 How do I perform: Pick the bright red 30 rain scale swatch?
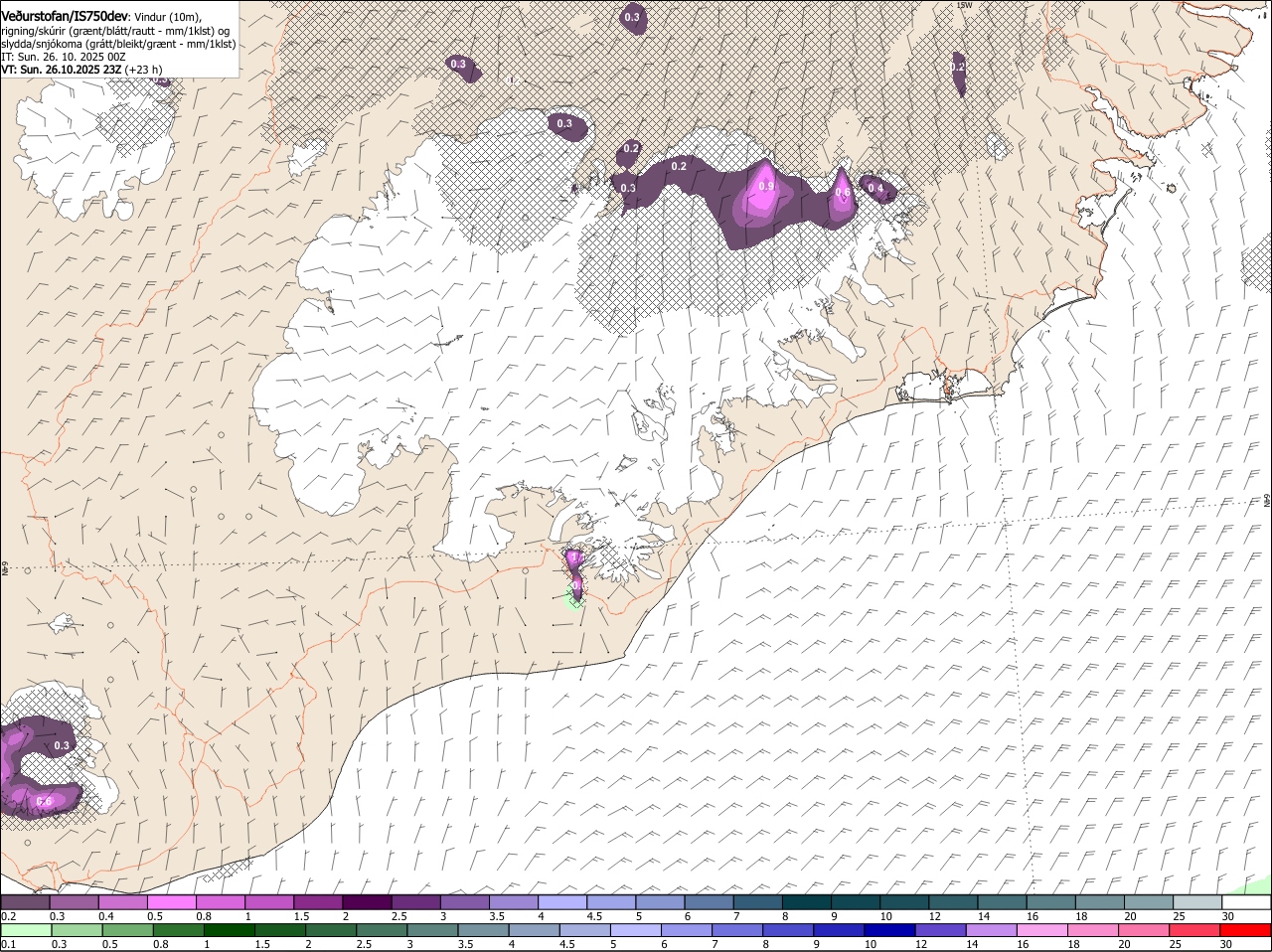(x=1246, y=930)
